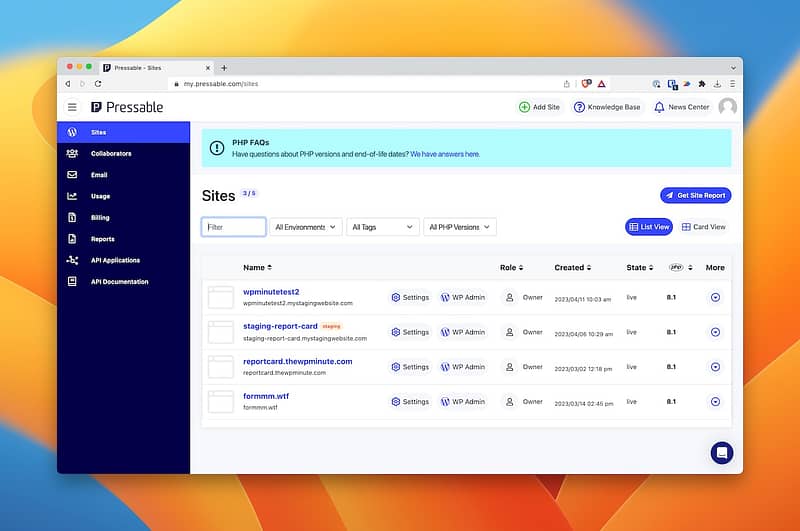Open API Applications in the sidebar
The height and width of the screenshot is (531, 800).
pyautogui.click(x=123, y=260)
